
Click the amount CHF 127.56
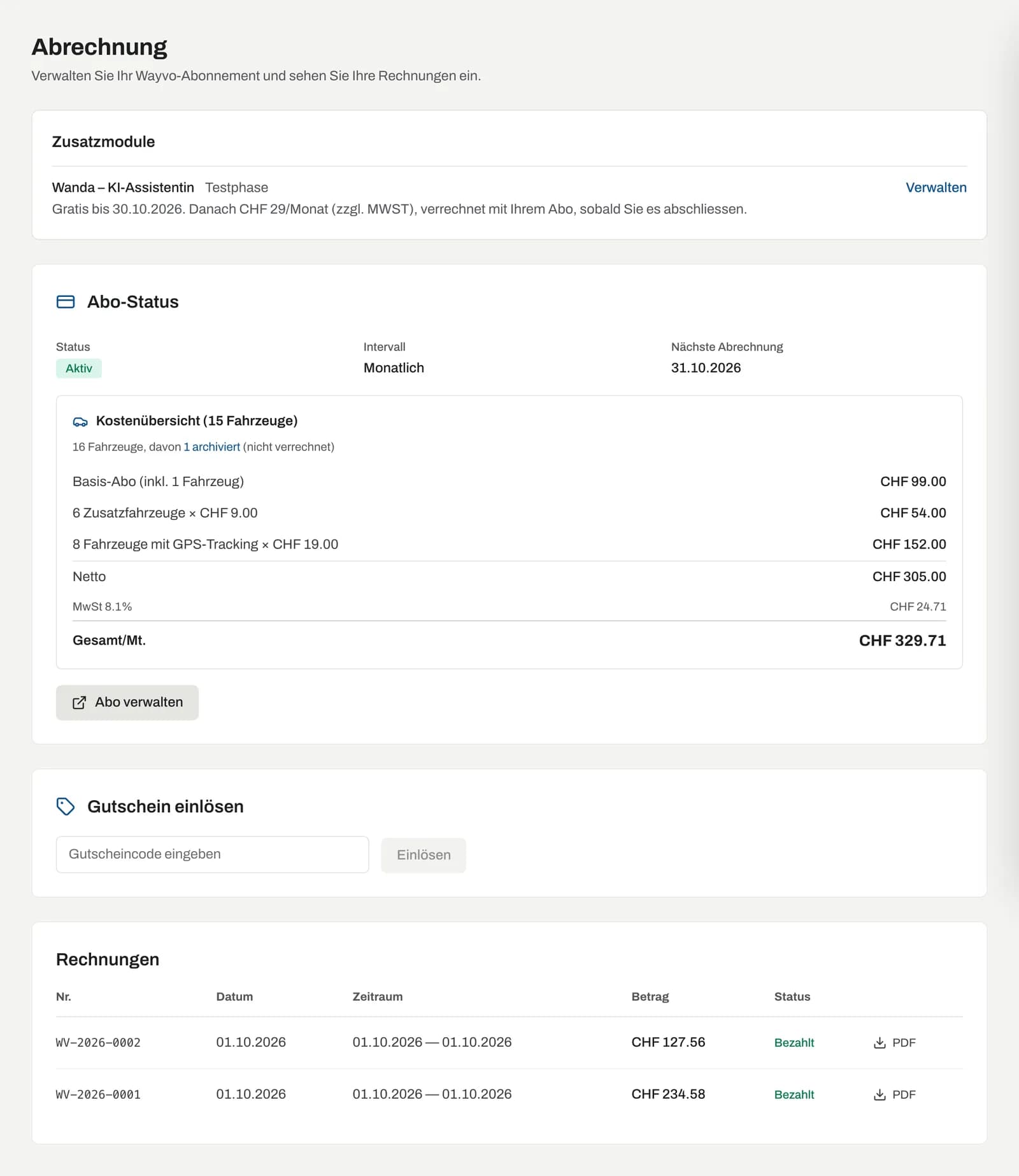(x=668, y=1042)
